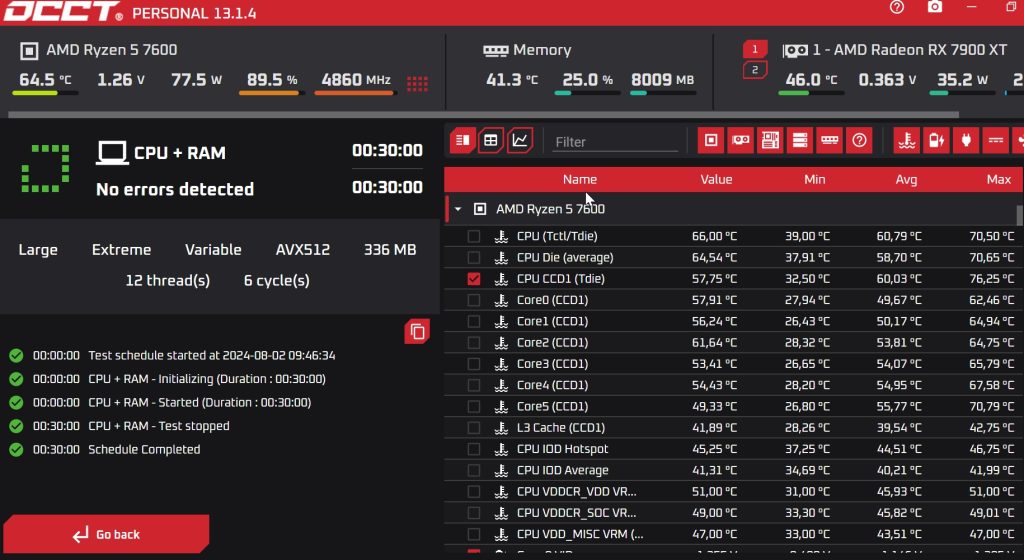Switch to the graph view mode icon
The width and height of the screenshot is (1024, 560).
point(520,140)
